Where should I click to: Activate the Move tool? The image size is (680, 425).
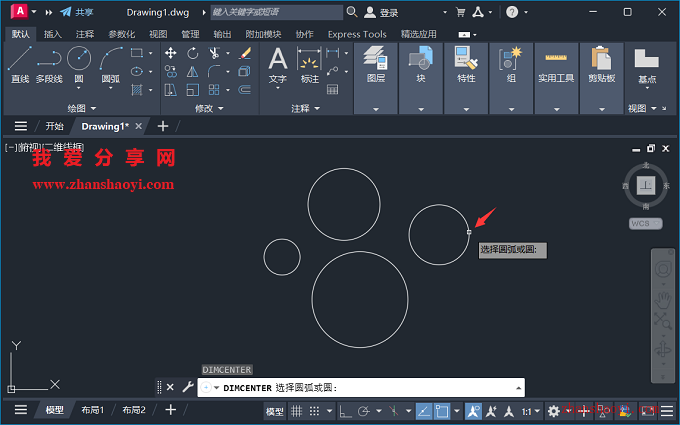coord(170,53)
